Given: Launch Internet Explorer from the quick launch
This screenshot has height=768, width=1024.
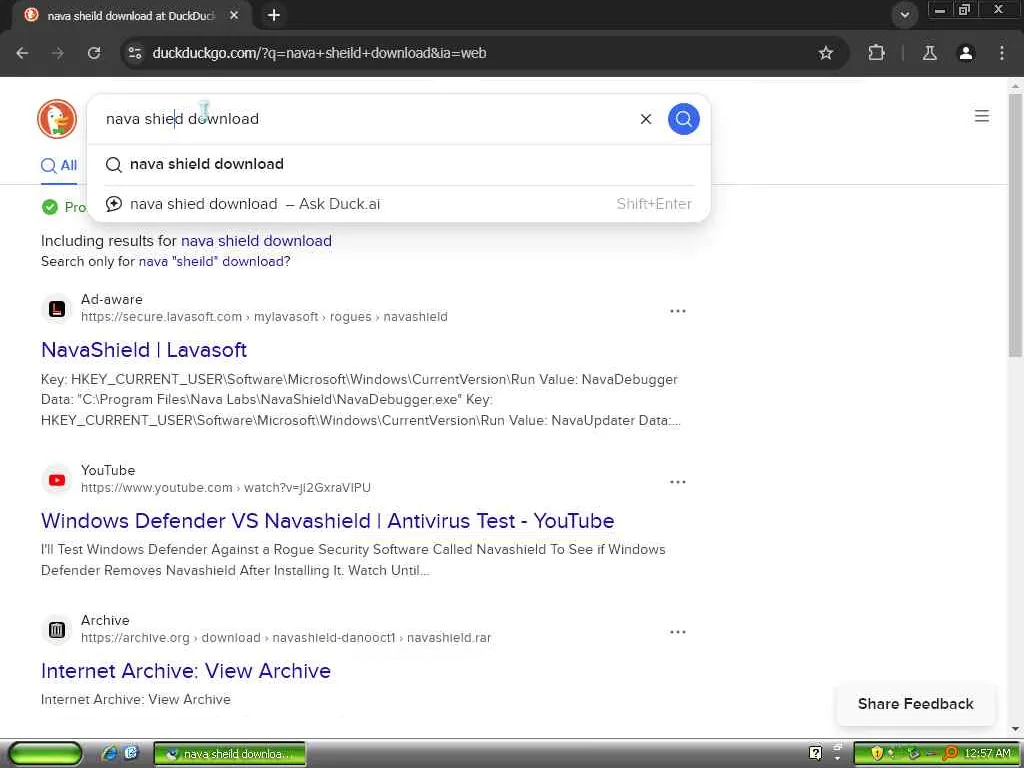Looking at the screenshot, I should coord(109,753).
